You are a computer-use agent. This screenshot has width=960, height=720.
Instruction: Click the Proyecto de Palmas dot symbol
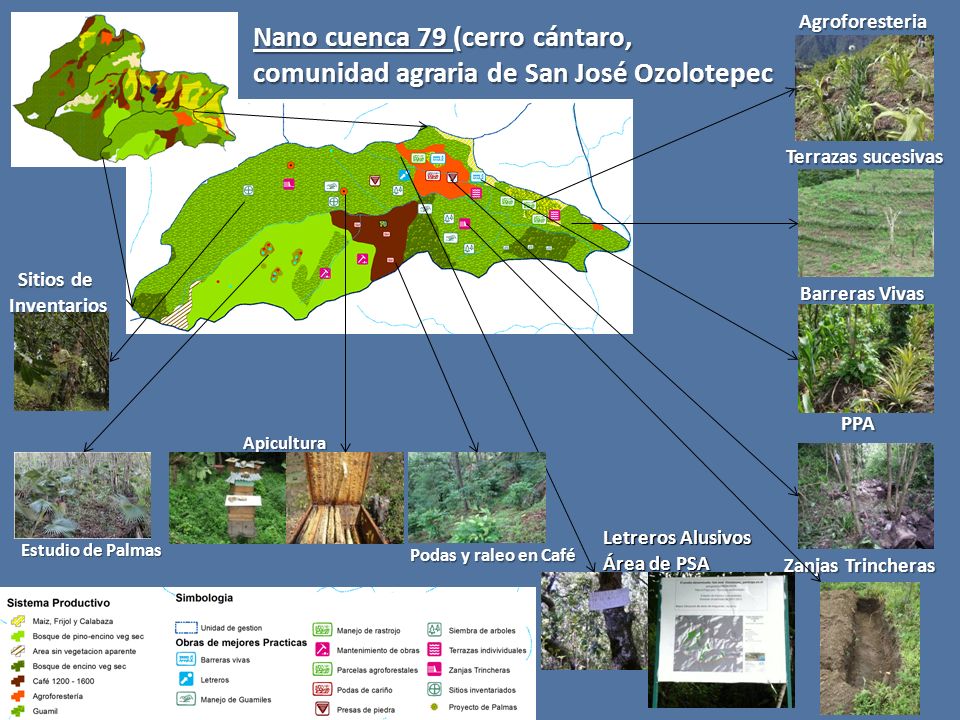coord(434,707)
